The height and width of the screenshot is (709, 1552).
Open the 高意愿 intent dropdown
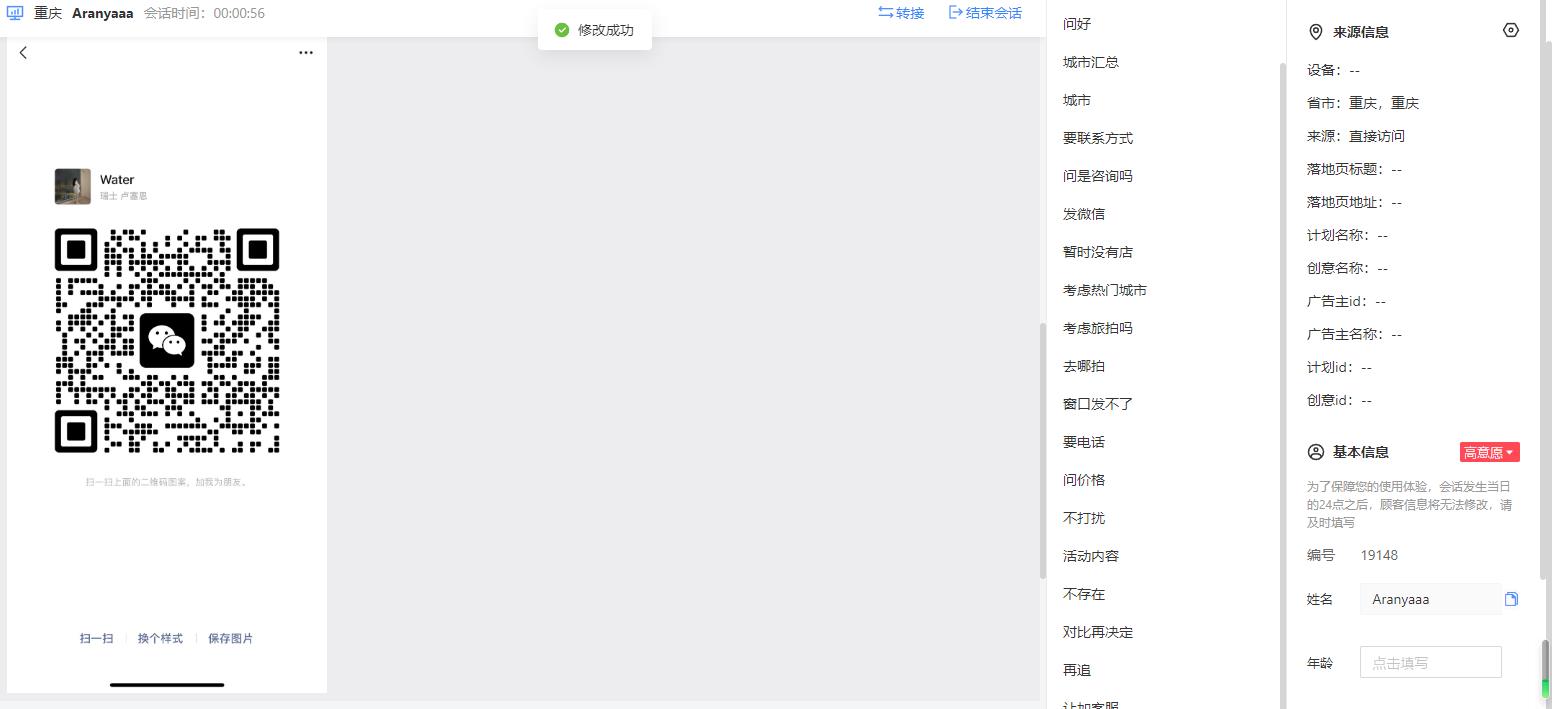[1489, 452]
